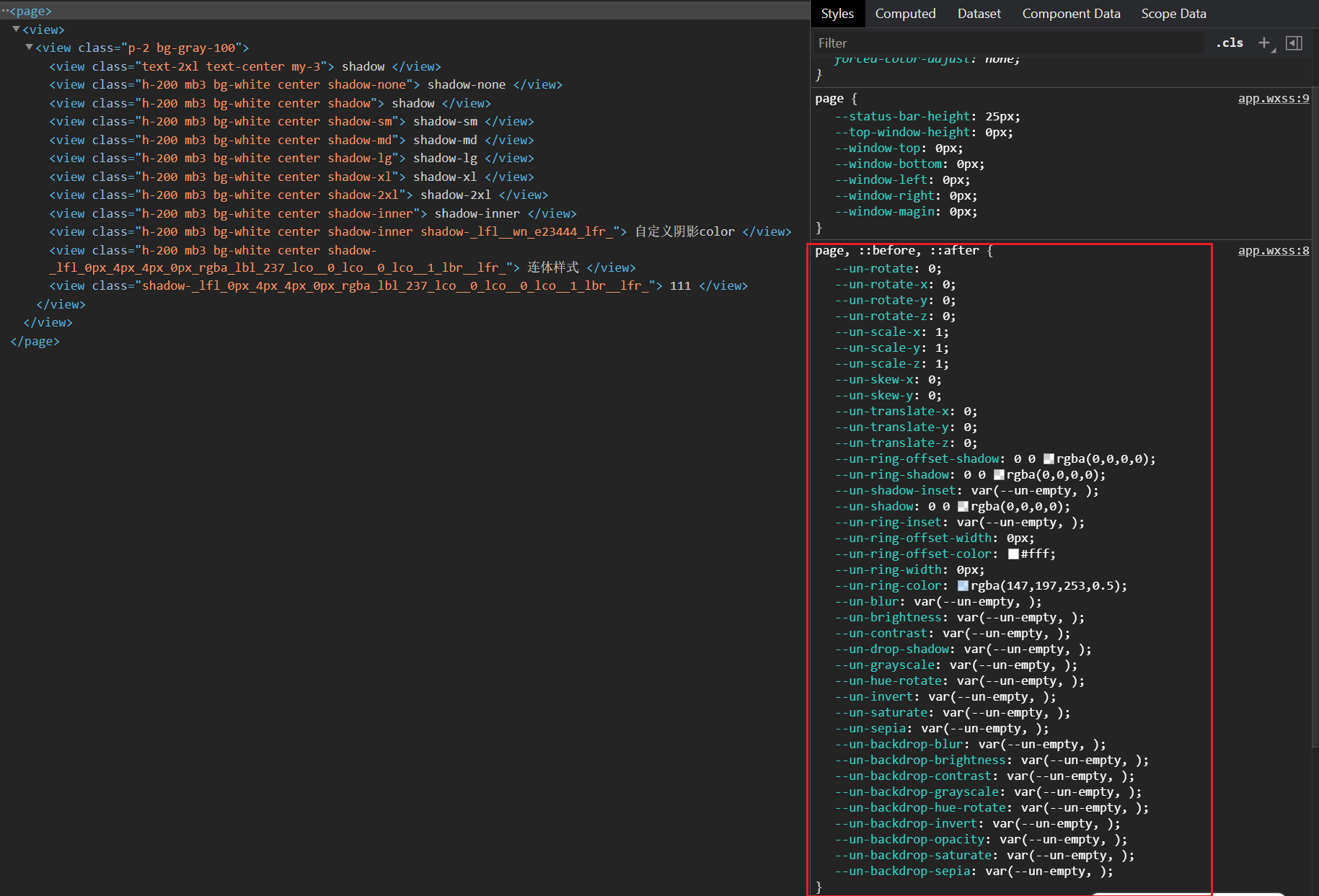Collapse the root view element in the tree
The width and height of the screenshot is (1319, 896).
16,29
